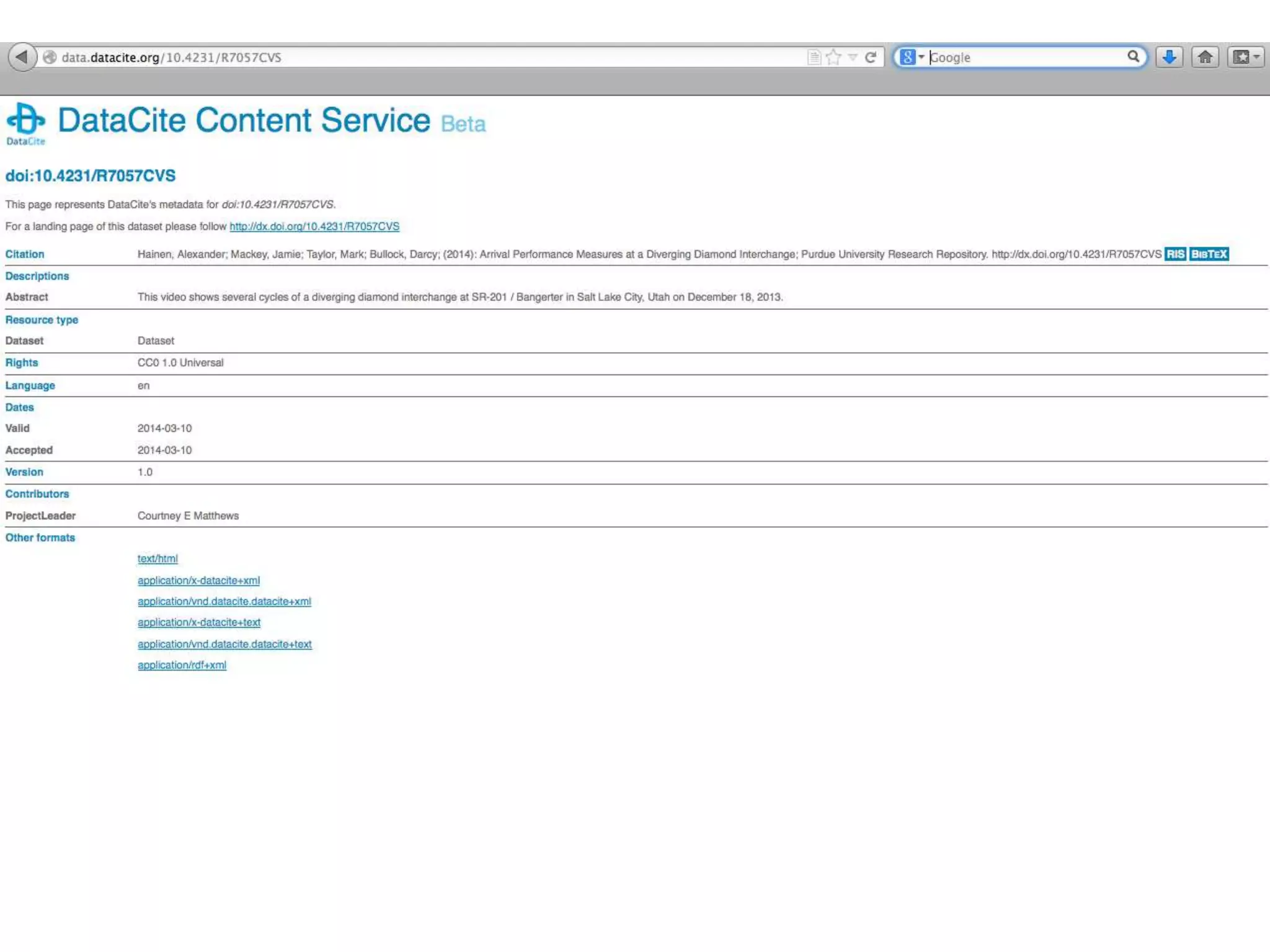1270x952 pixels.
Task: Open the Google search engine selector dropdown
Action: 912,58
